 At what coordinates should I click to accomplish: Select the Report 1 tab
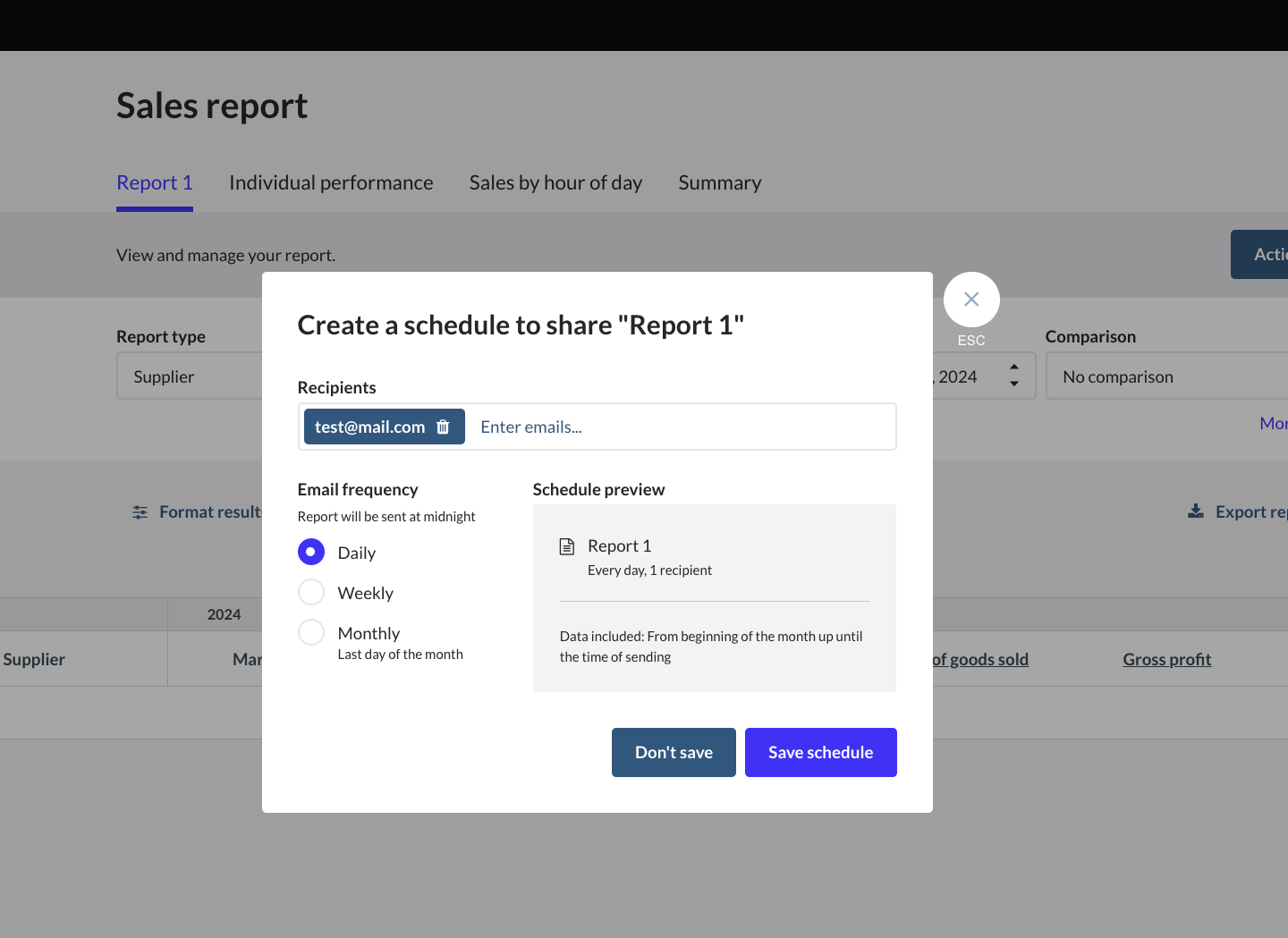coord(155,183)
